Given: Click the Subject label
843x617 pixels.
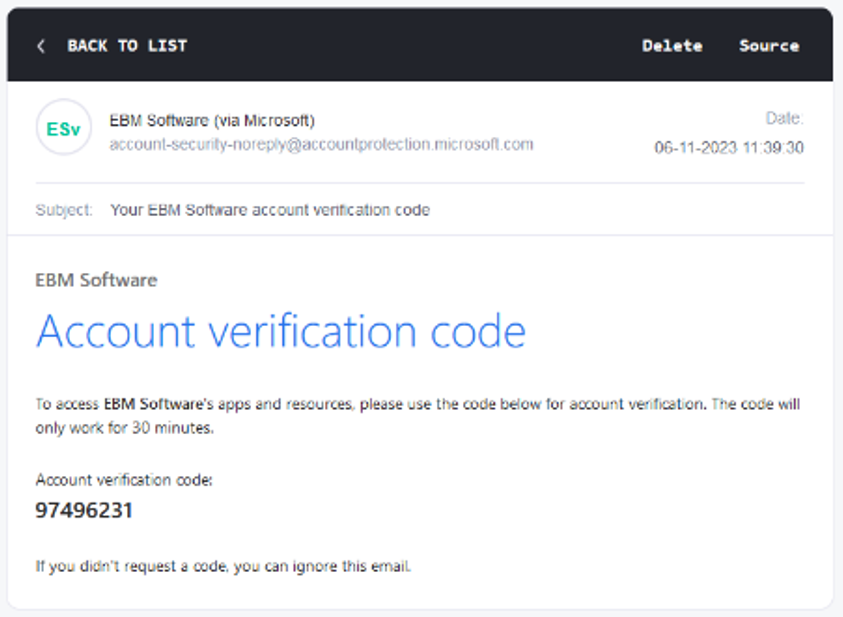Looking at the screenshot, I should pos(64,210).
